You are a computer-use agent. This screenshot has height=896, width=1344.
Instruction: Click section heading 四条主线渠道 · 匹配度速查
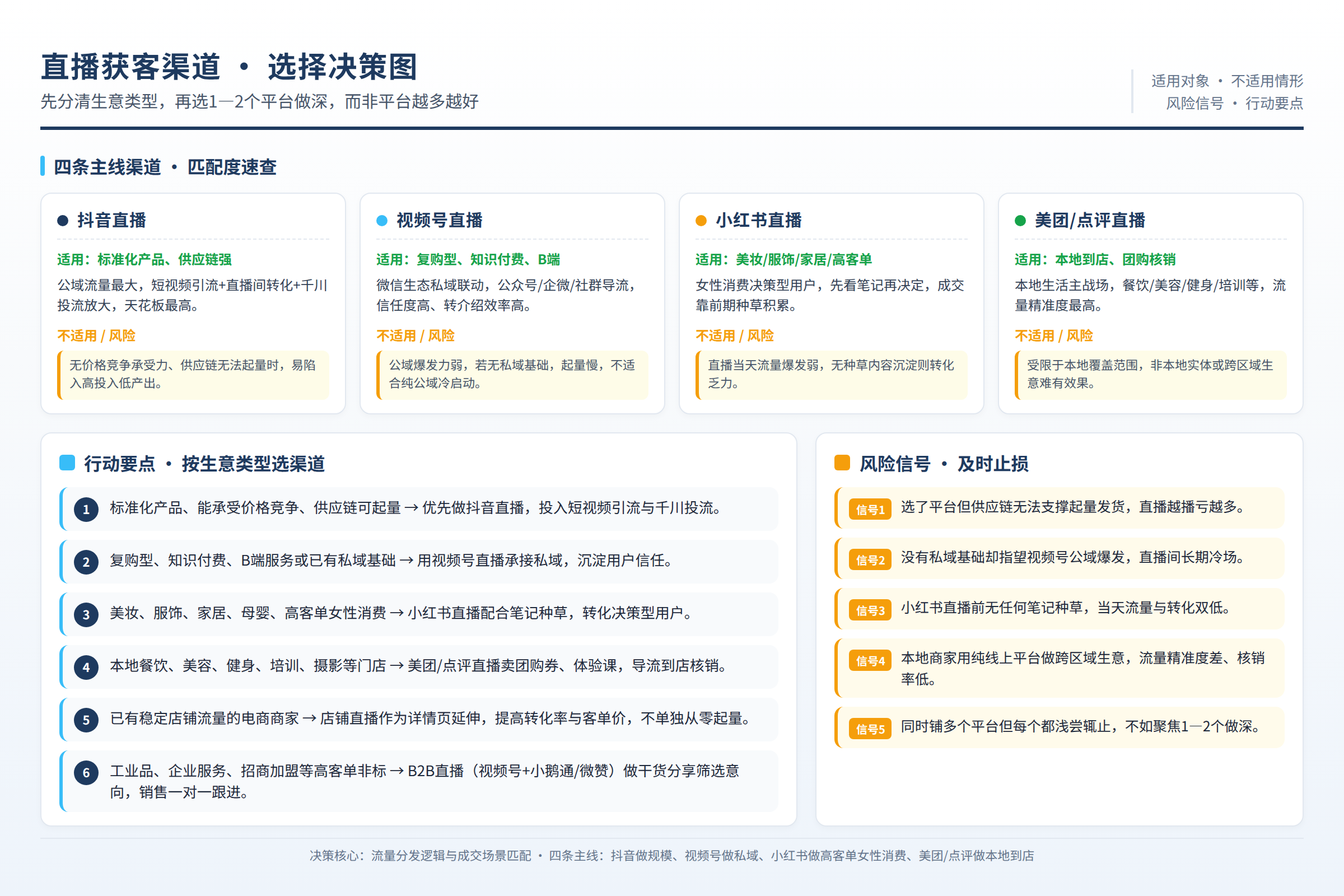click(165, 167)
